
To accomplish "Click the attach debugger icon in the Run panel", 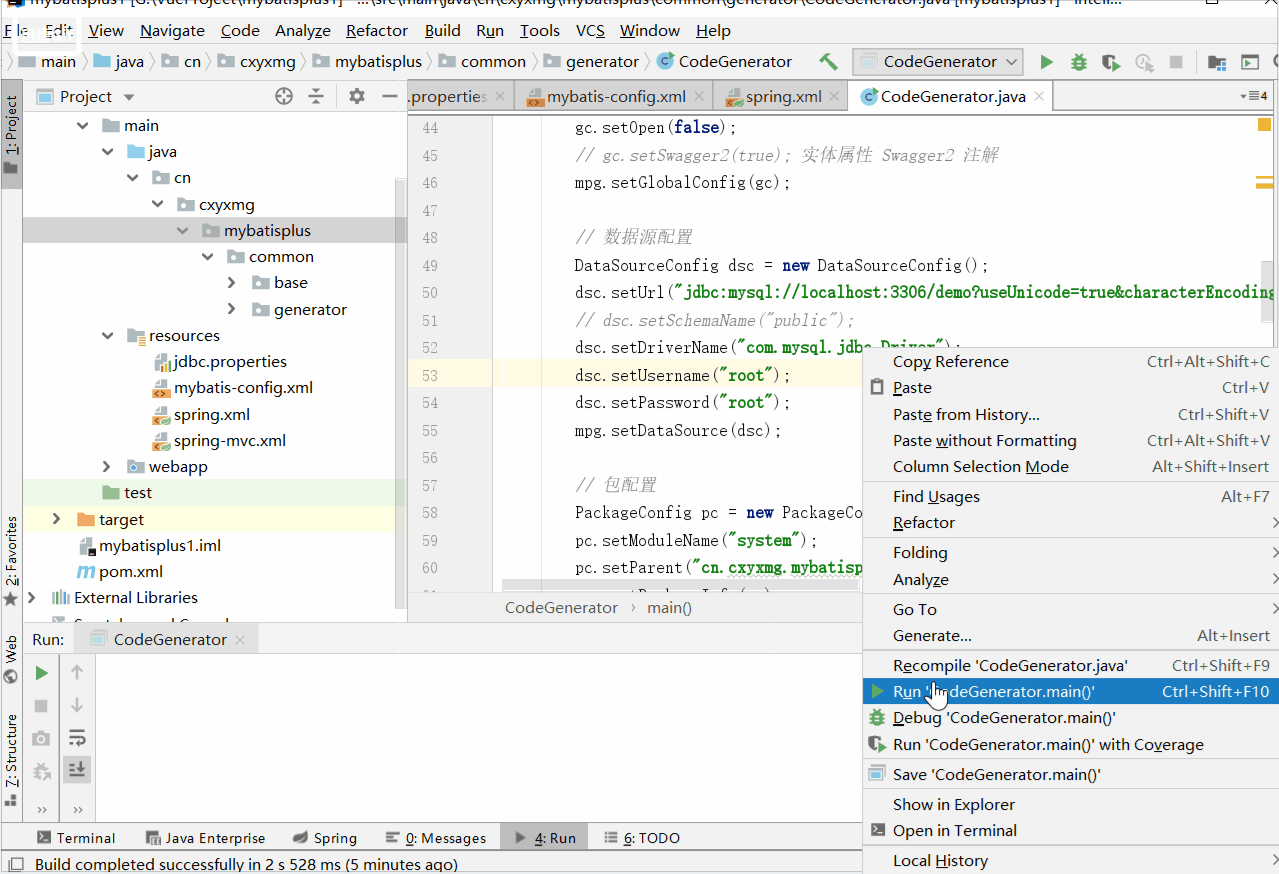I will coord(41,771).
